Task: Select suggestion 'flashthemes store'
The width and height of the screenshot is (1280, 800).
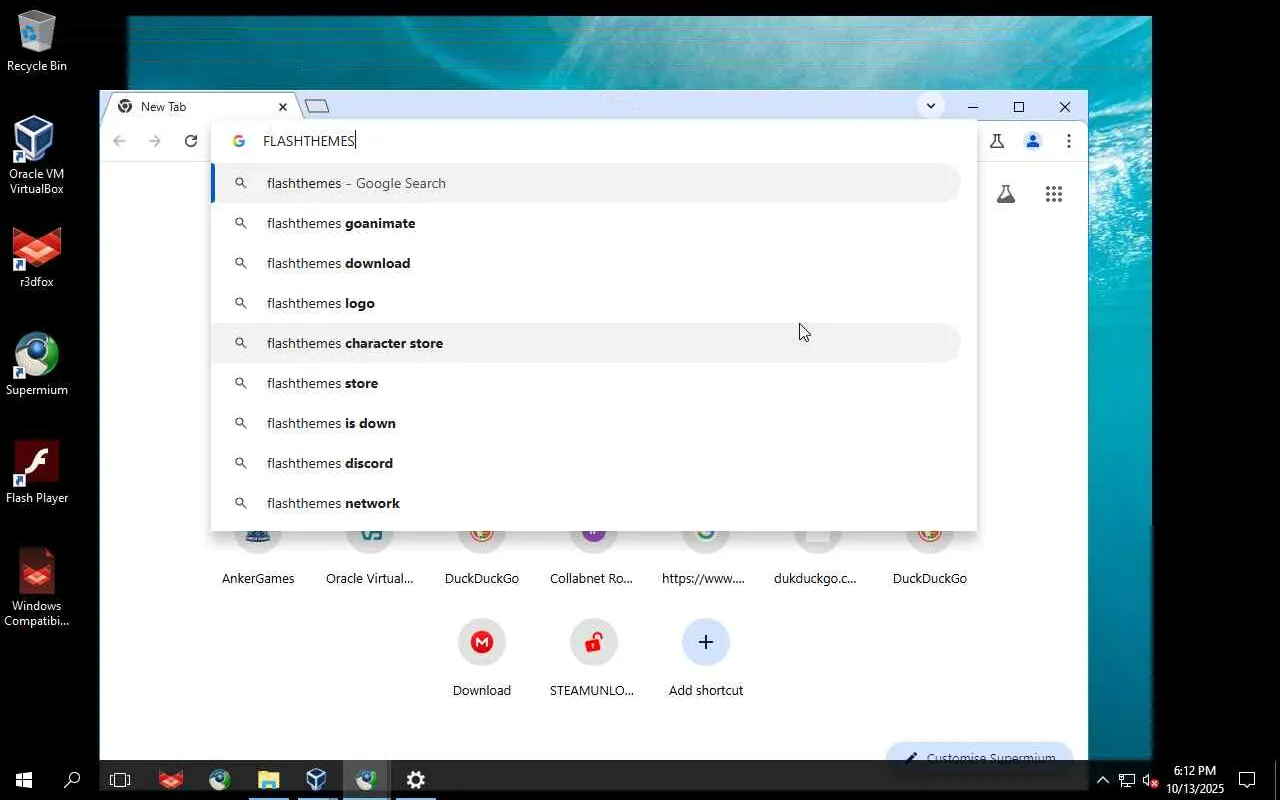Action: [x=586, y=383]
